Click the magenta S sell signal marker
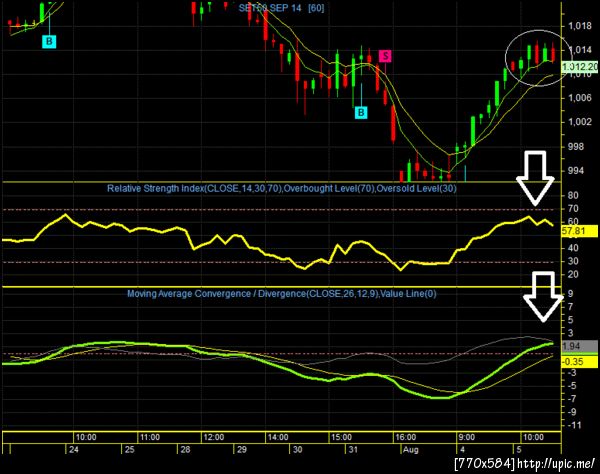The height and width of the screenshot is (474, 600). 385,56
